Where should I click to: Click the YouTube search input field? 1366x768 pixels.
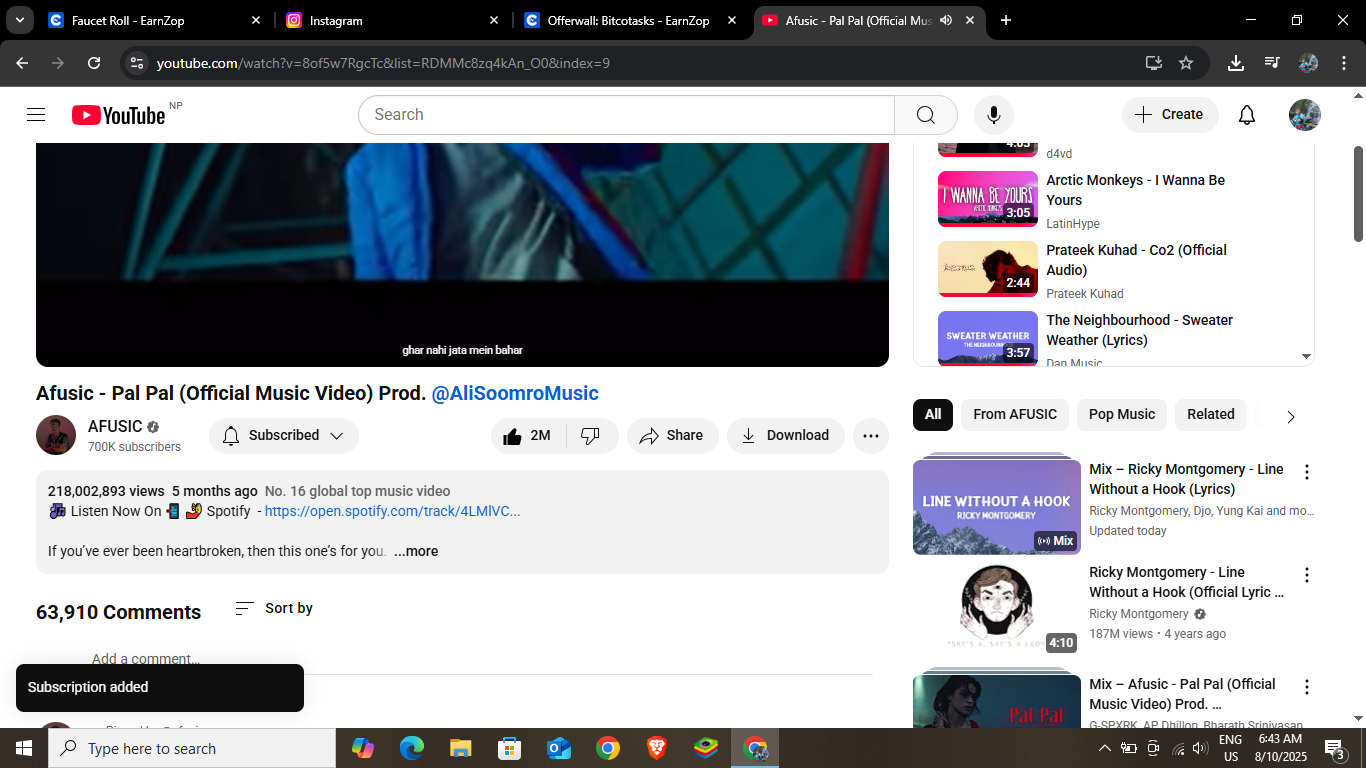point(626,115)
